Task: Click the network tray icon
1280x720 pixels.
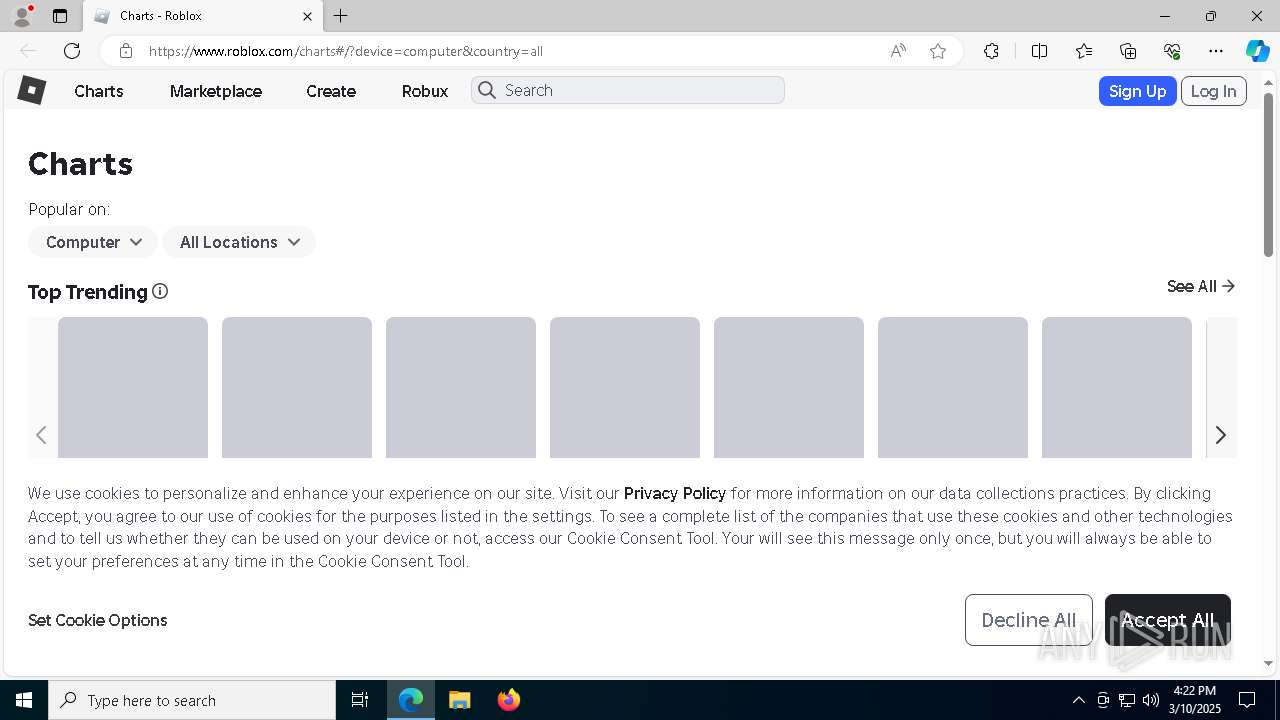Action: 1127,700
